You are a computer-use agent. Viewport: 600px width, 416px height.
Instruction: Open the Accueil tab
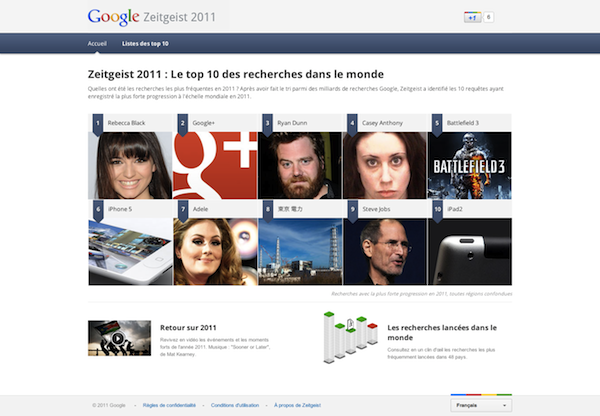pyautogui.click(x=97, y=44)
